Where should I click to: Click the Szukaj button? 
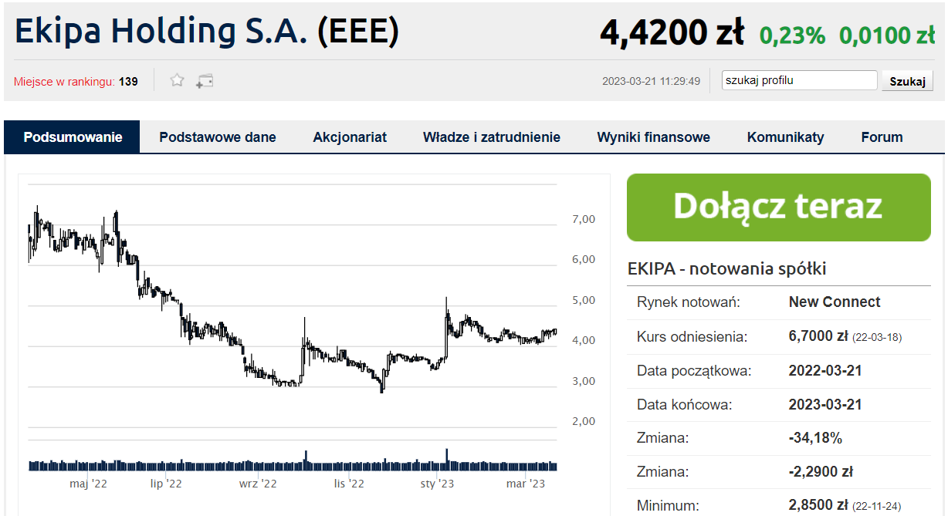[907, 81]
